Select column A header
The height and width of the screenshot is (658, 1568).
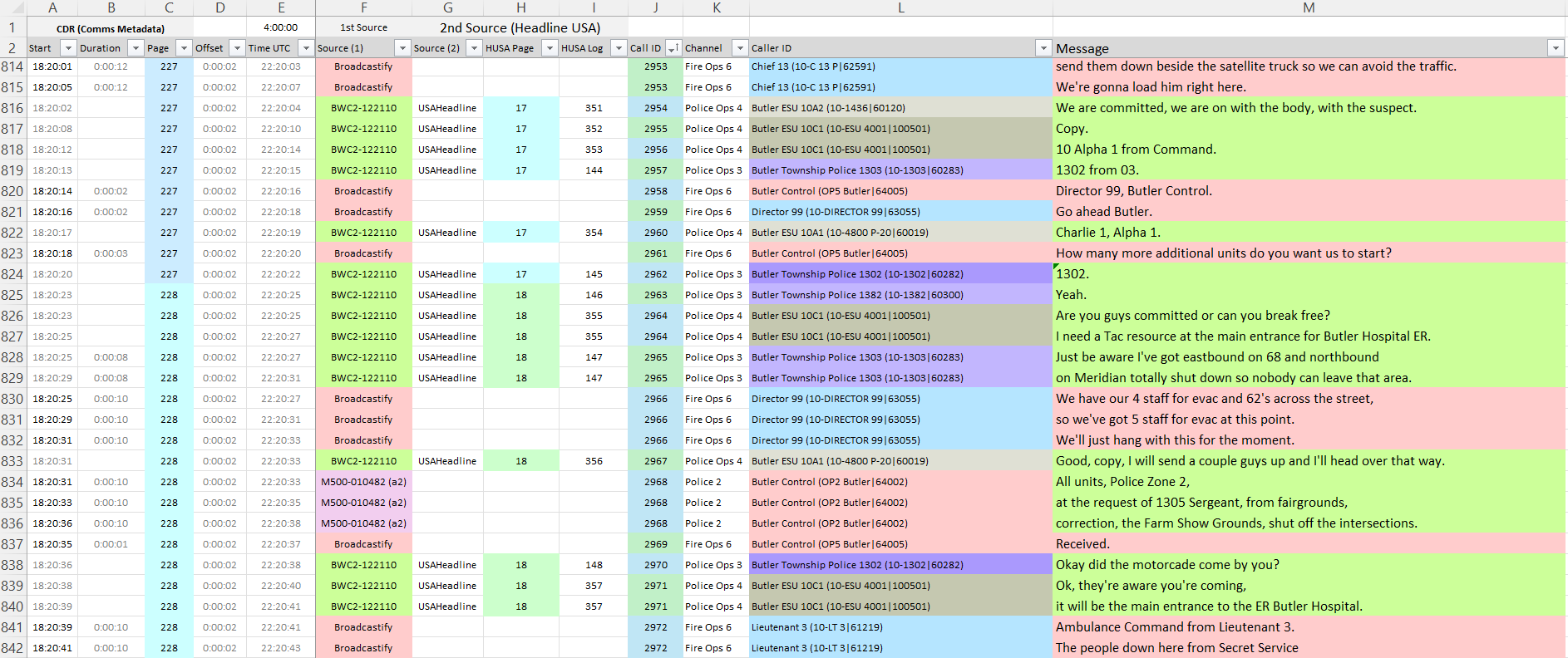[52, 8]
